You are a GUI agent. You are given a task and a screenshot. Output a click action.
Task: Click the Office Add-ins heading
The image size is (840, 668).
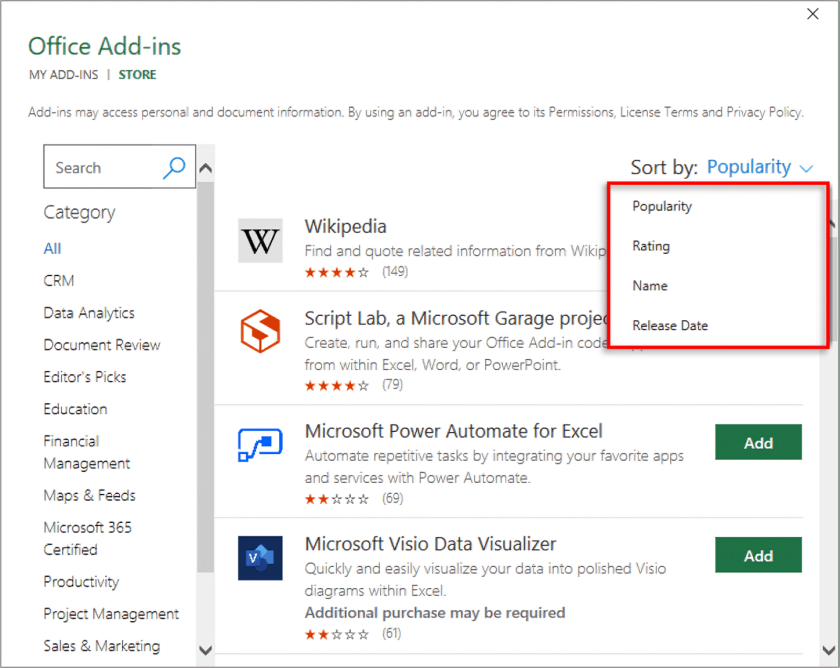point(104,47)
